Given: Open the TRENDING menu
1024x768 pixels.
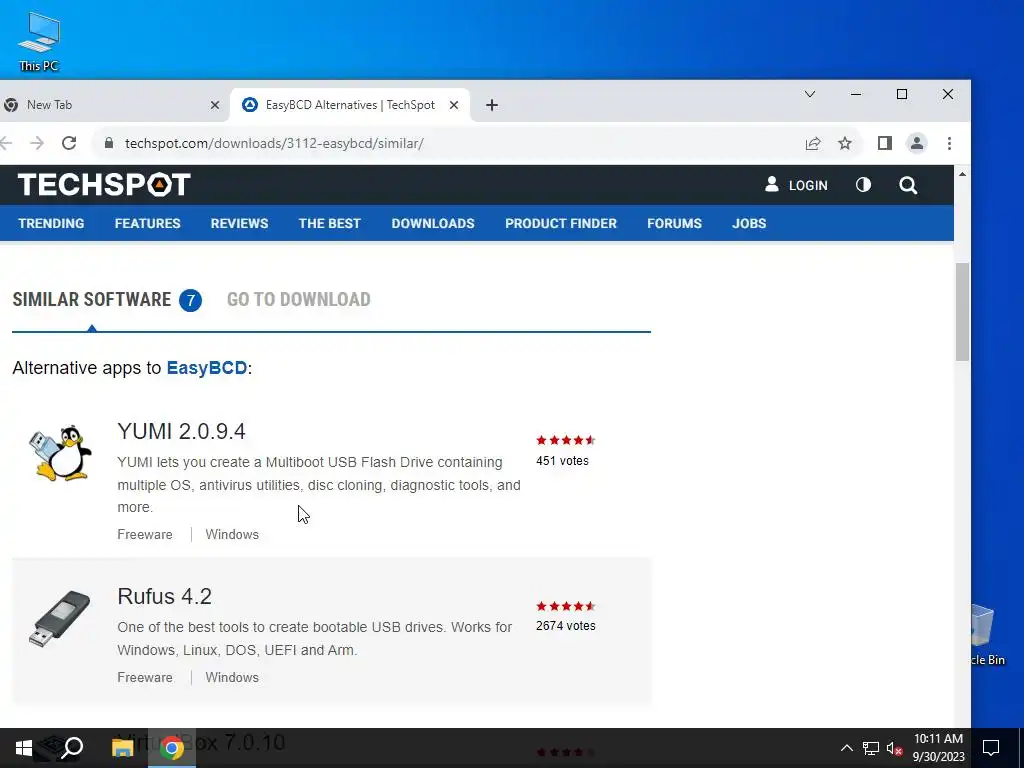Looking at the screenshot, I should (52, 223).
